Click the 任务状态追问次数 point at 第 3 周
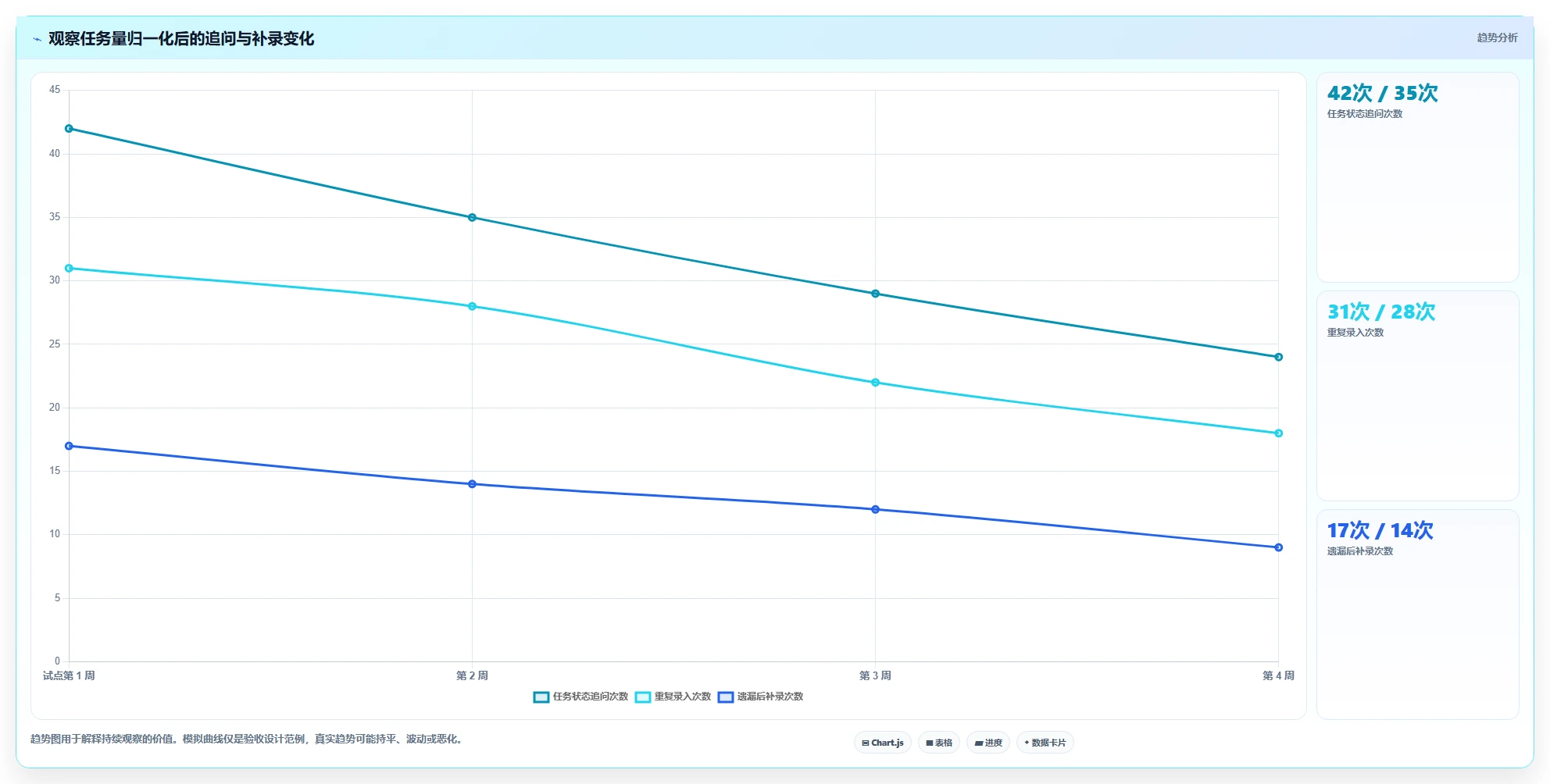The image size is (1550, 784). click(x=875, y=294)
